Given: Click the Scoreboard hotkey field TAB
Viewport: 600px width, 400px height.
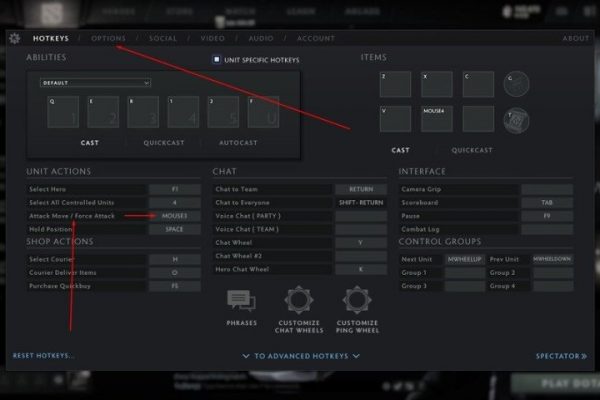Looking at the screenshot, I should click(546, 202).
